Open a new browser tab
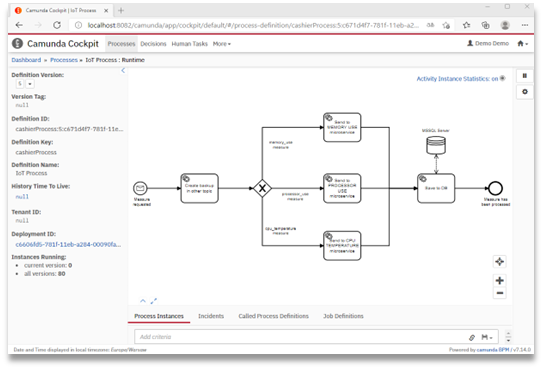The height and width of the screenshot is (370, 543). pos(121,10)
